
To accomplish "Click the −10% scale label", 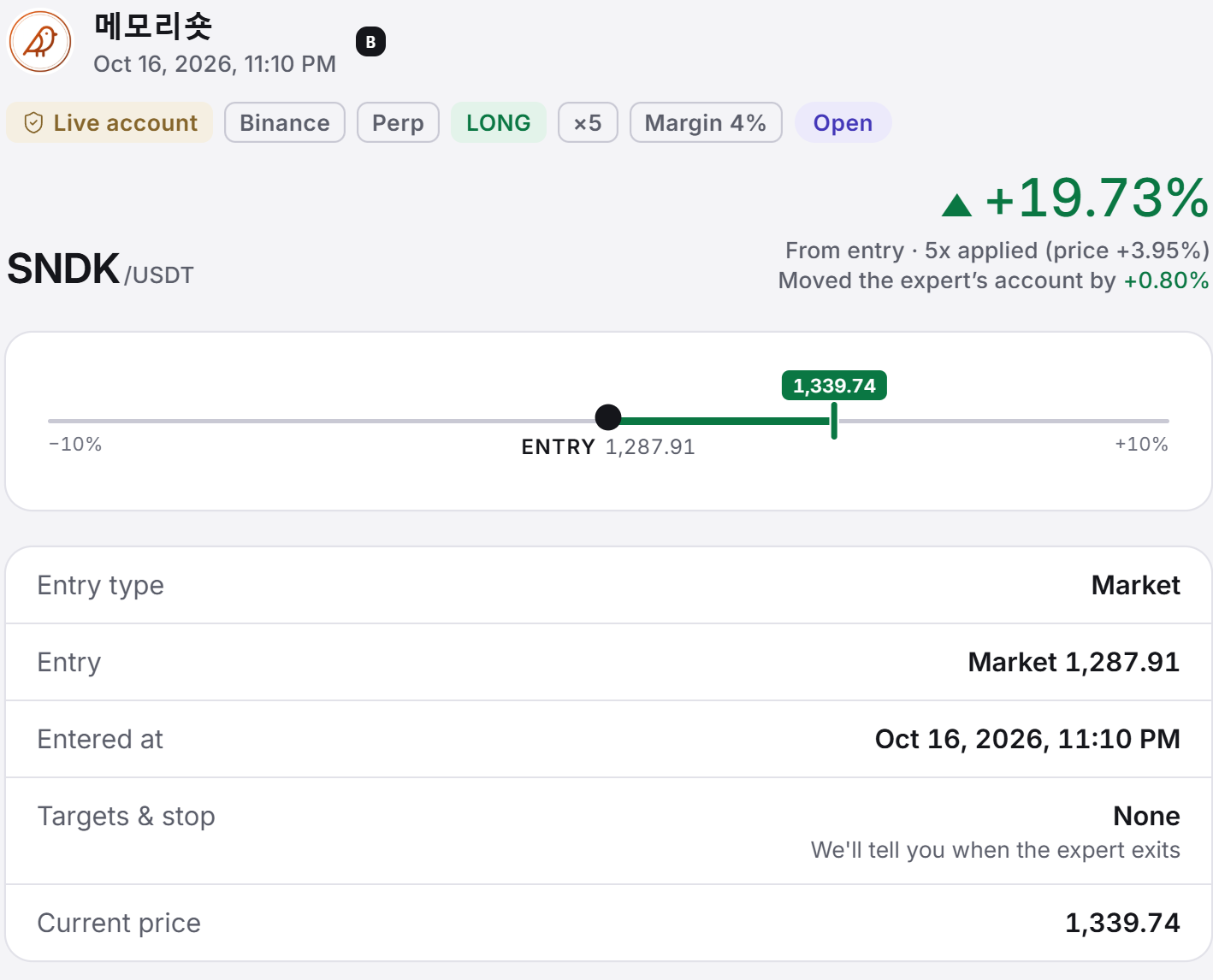I will [x=75, y=444].
